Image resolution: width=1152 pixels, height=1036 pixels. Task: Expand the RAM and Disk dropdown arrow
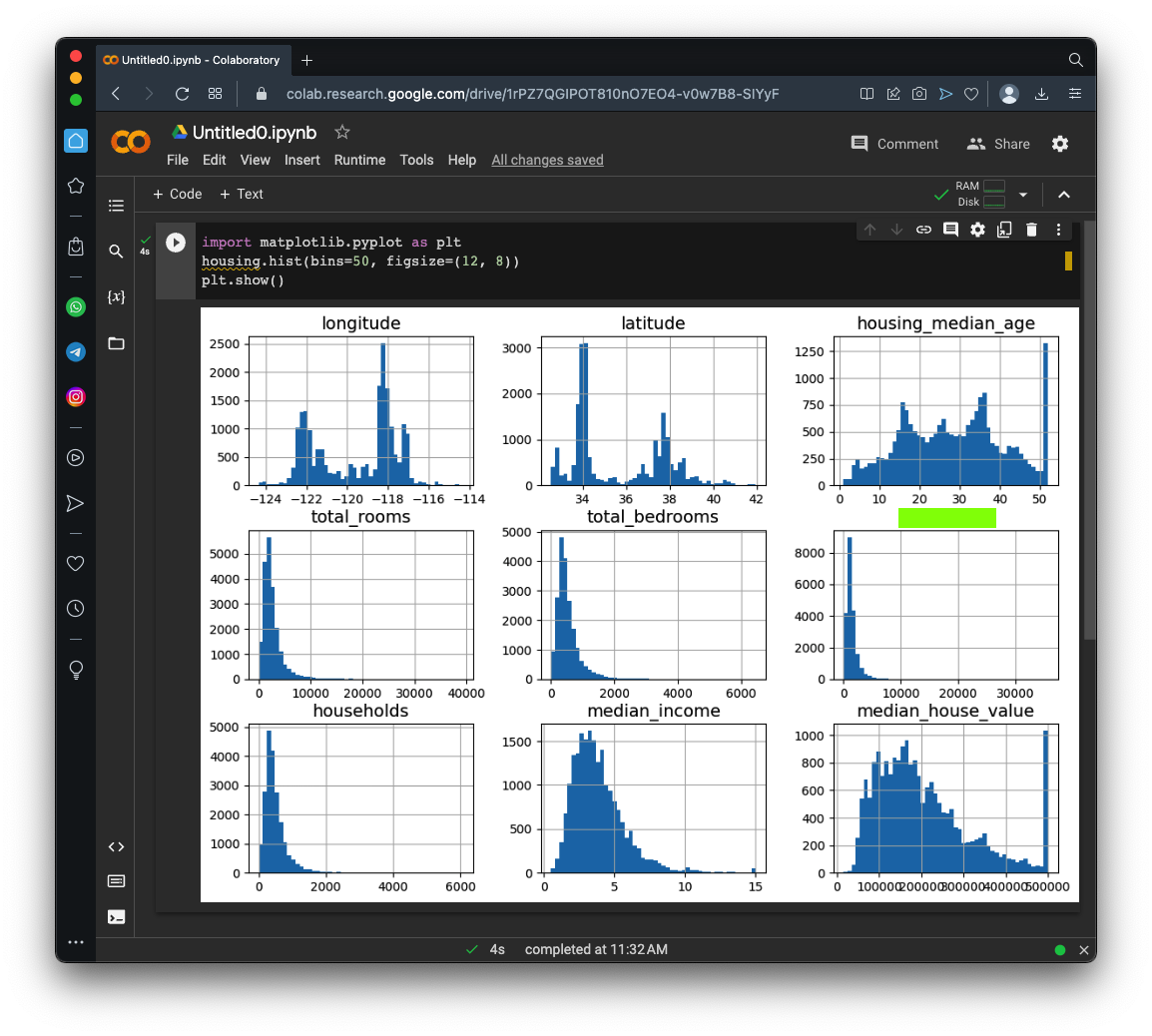pos(1023,195)
